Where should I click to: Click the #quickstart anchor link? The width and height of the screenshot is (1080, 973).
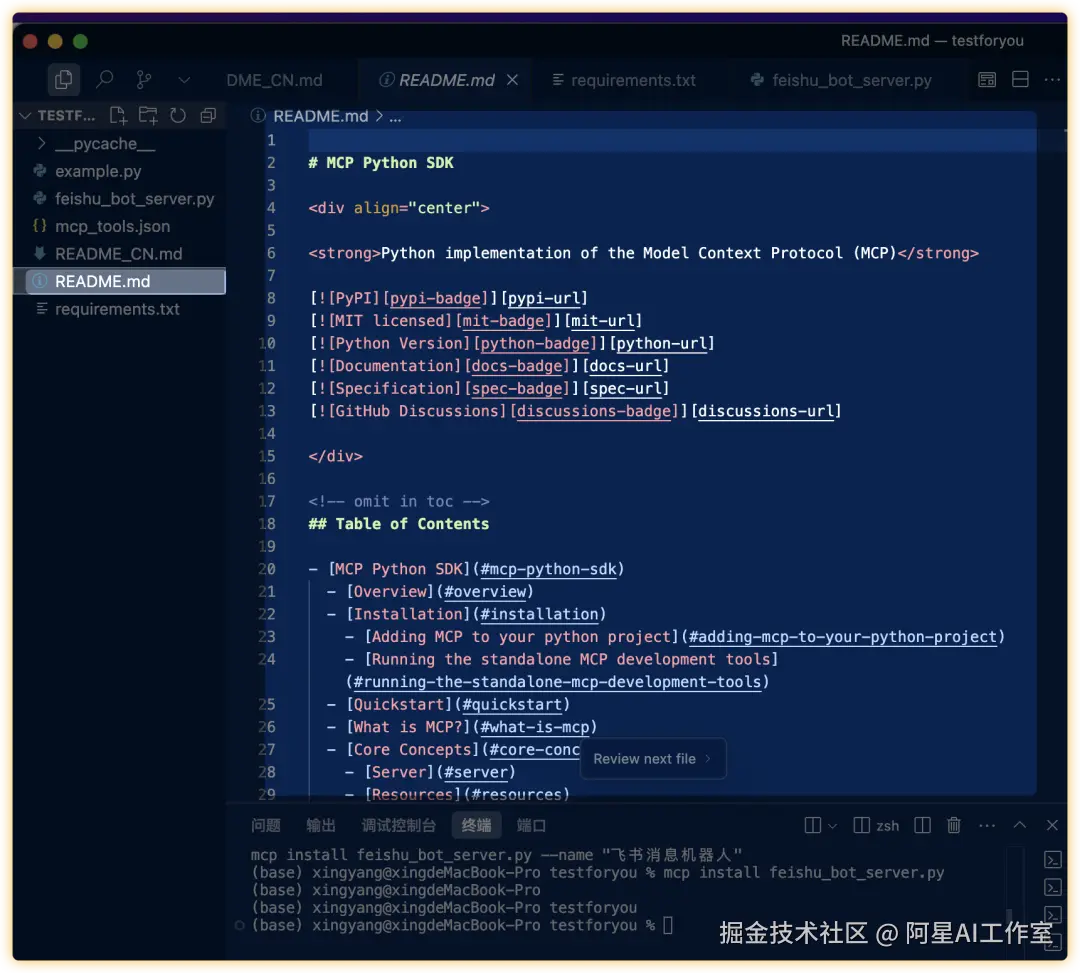tap(512, 704)
